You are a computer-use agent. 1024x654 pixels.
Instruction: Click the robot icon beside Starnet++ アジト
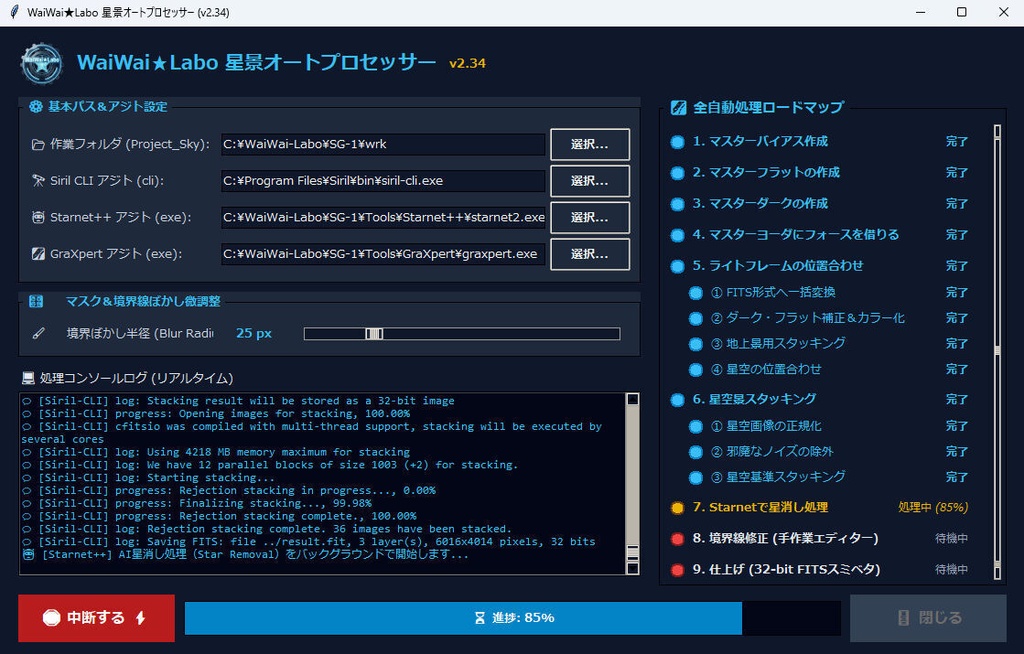[38, 217]
